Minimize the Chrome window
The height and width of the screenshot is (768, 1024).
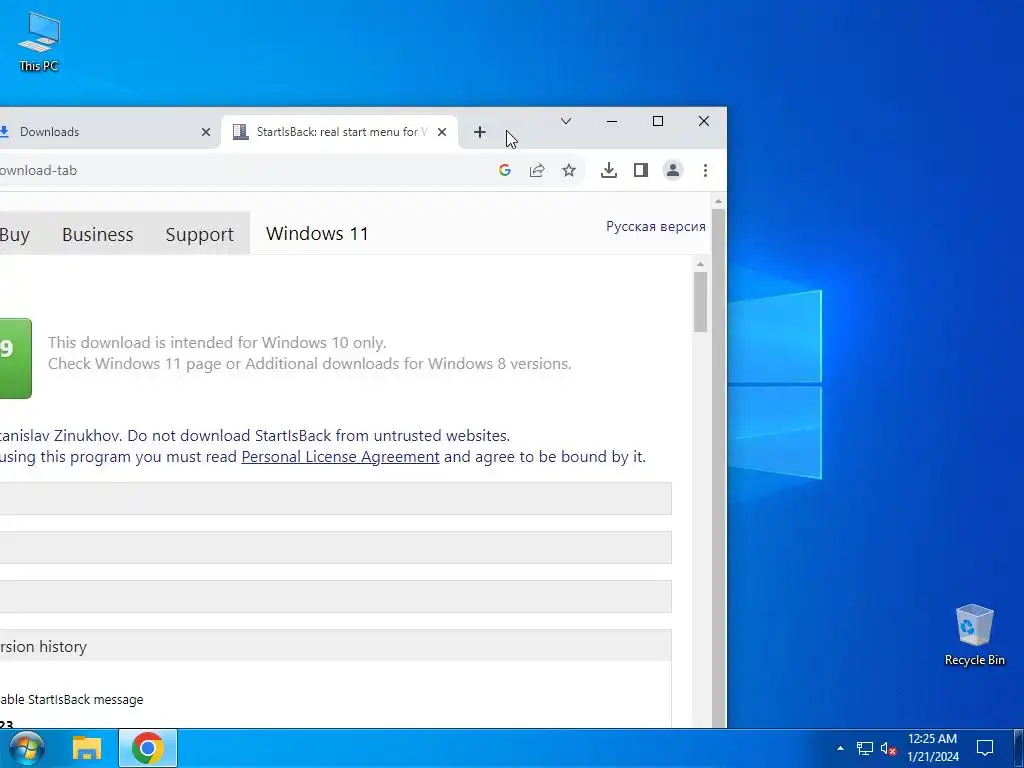pos(612,121)
